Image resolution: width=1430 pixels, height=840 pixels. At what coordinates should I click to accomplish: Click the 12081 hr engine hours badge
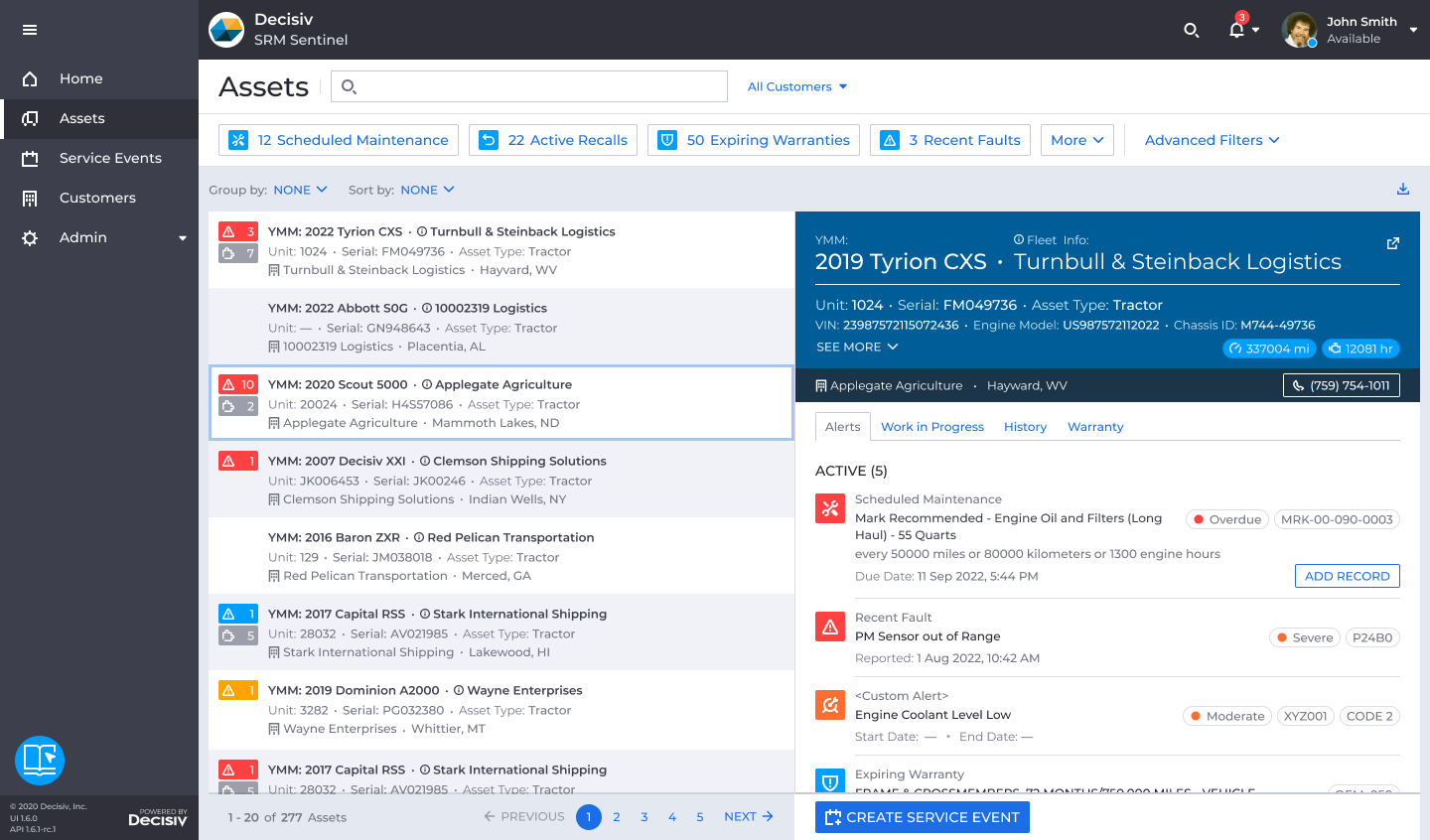click(1360, 349)
